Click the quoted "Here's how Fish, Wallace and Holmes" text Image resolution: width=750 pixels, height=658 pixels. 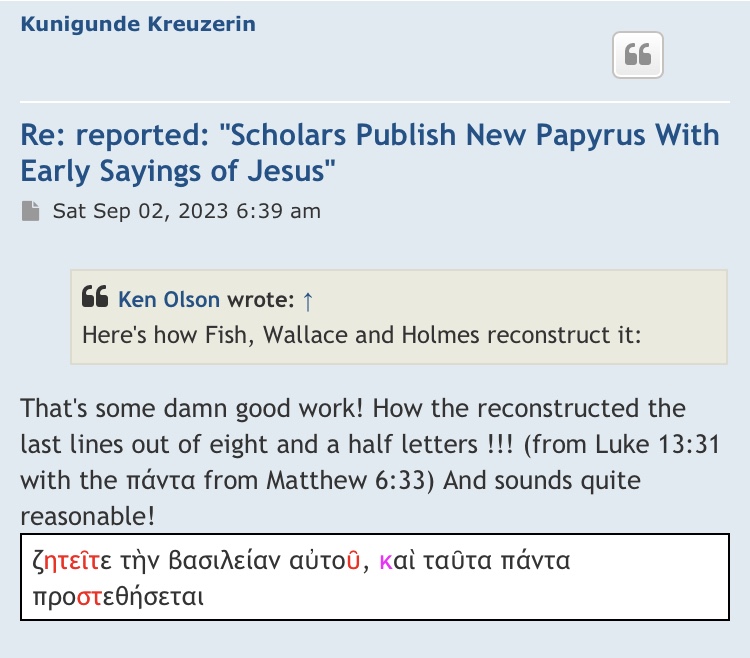click(360, 334)
